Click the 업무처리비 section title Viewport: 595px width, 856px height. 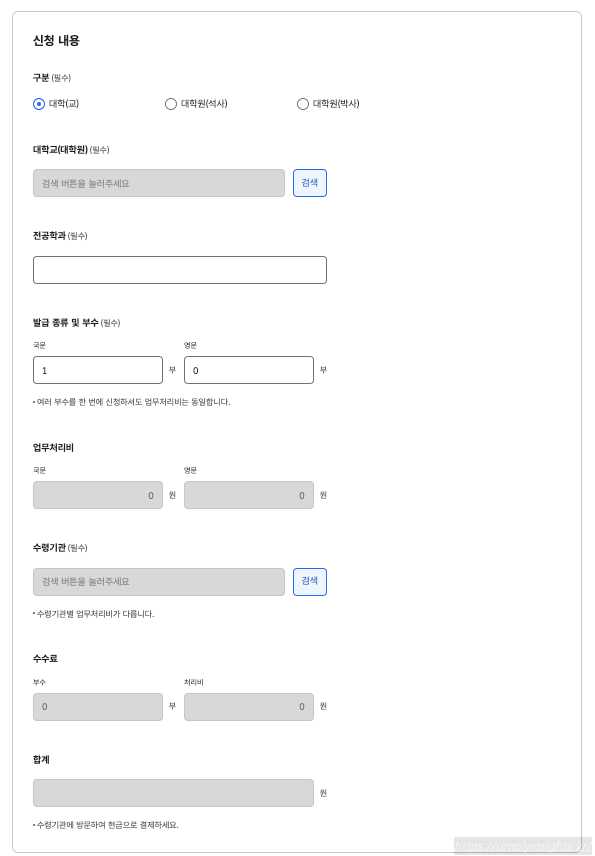52,447
